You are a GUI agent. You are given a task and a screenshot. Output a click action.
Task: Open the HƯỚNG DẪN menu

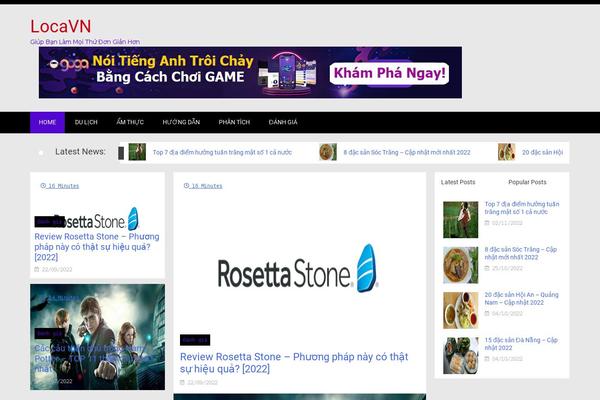coord(181,122)
